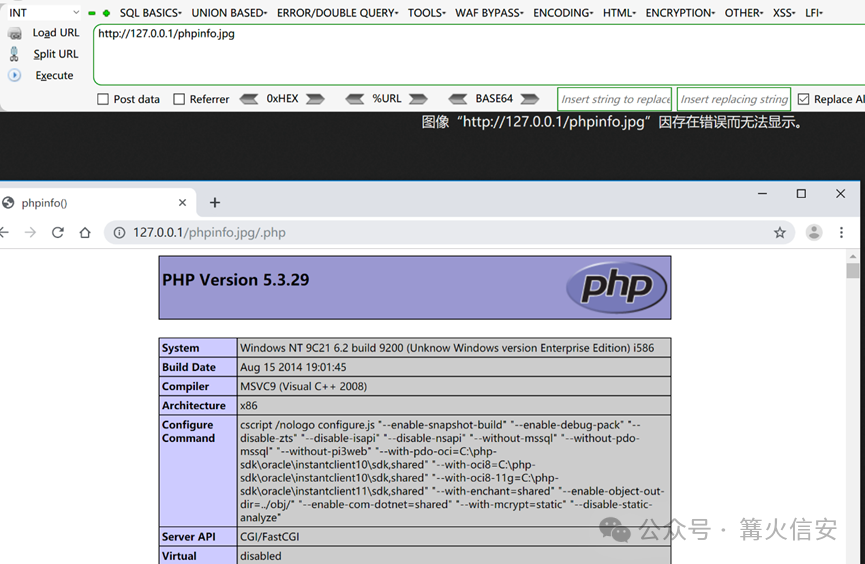865x564 pixels.
Task: Bookmark this page with the star icon
Action: (x=779, y=232)
